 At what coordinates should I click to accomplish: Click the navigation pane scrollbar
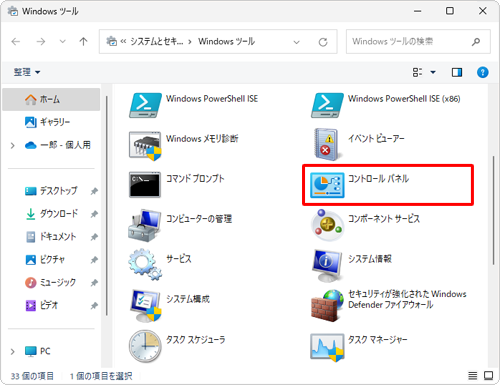point(107,206)
